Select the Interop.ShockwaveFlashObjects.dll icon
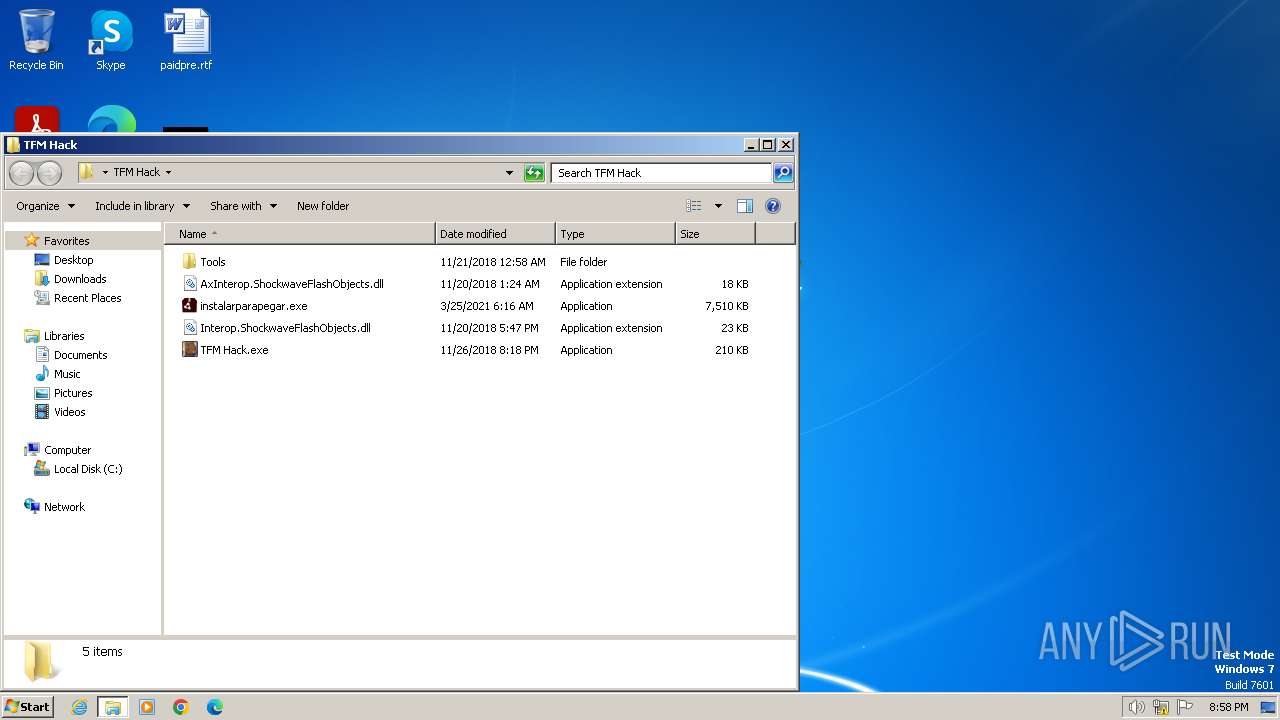 (190, 328)
